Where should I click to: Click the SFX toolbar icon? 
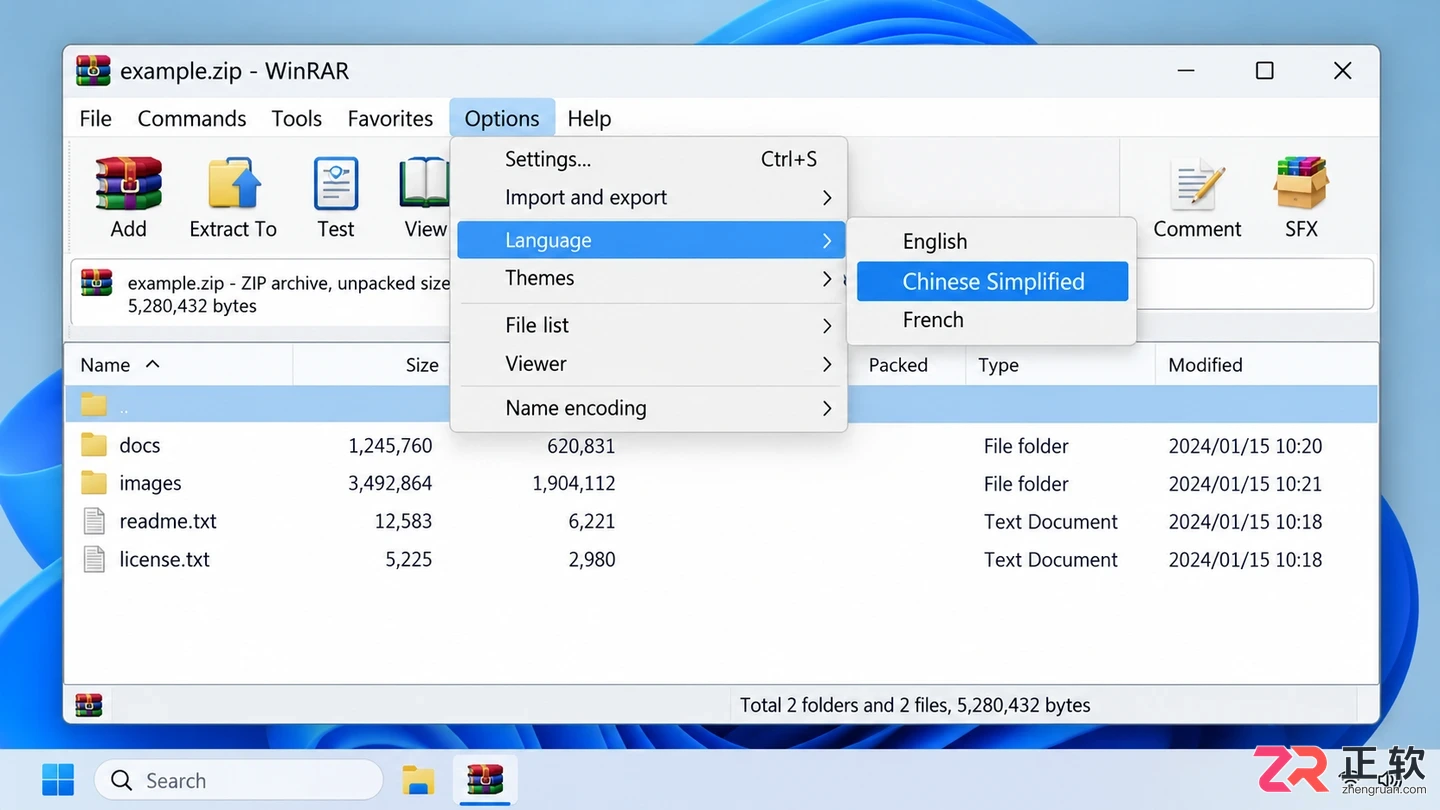tap(1301, 183)
